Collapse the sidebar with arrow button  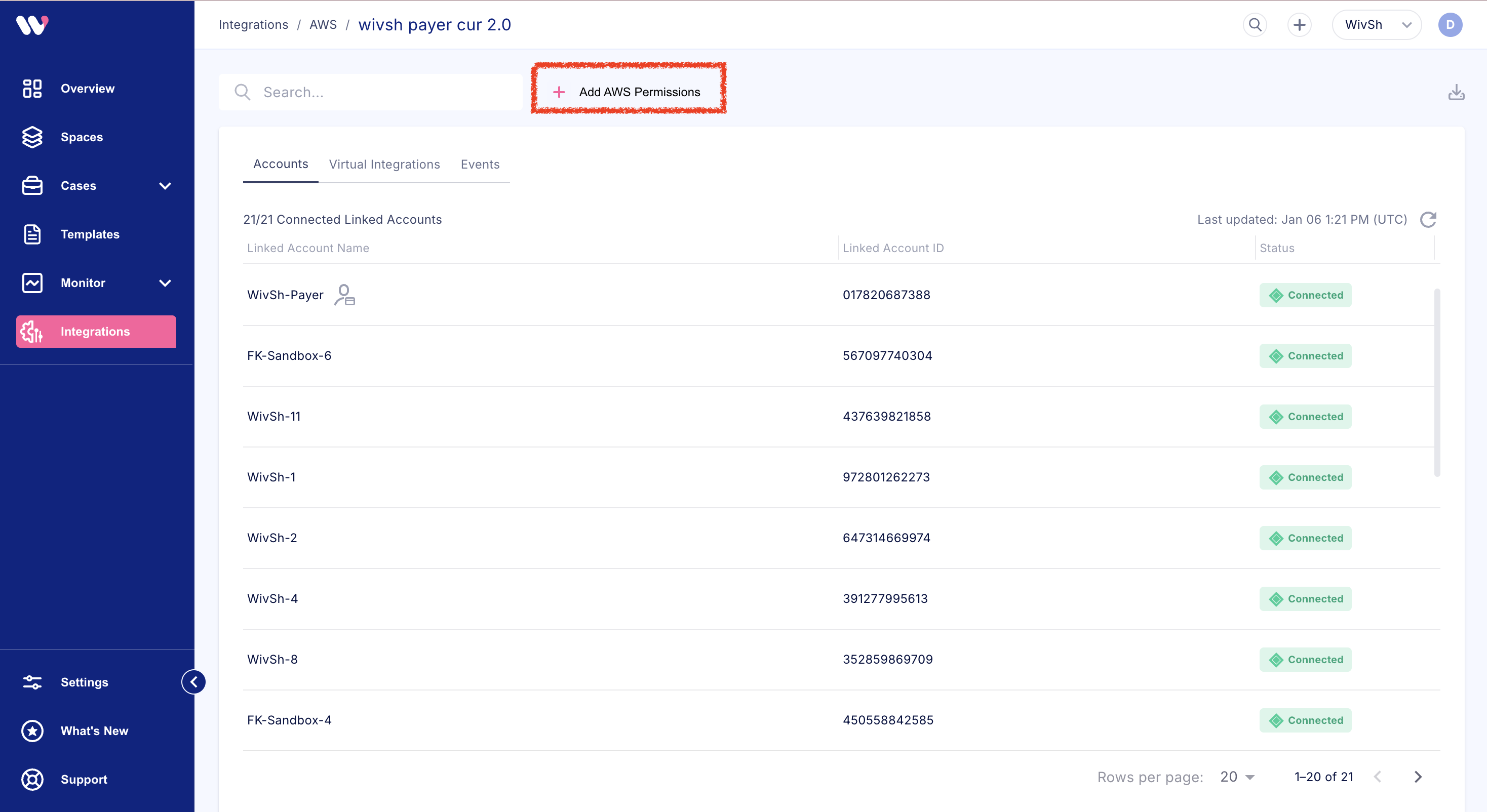[x=194, y=681]
